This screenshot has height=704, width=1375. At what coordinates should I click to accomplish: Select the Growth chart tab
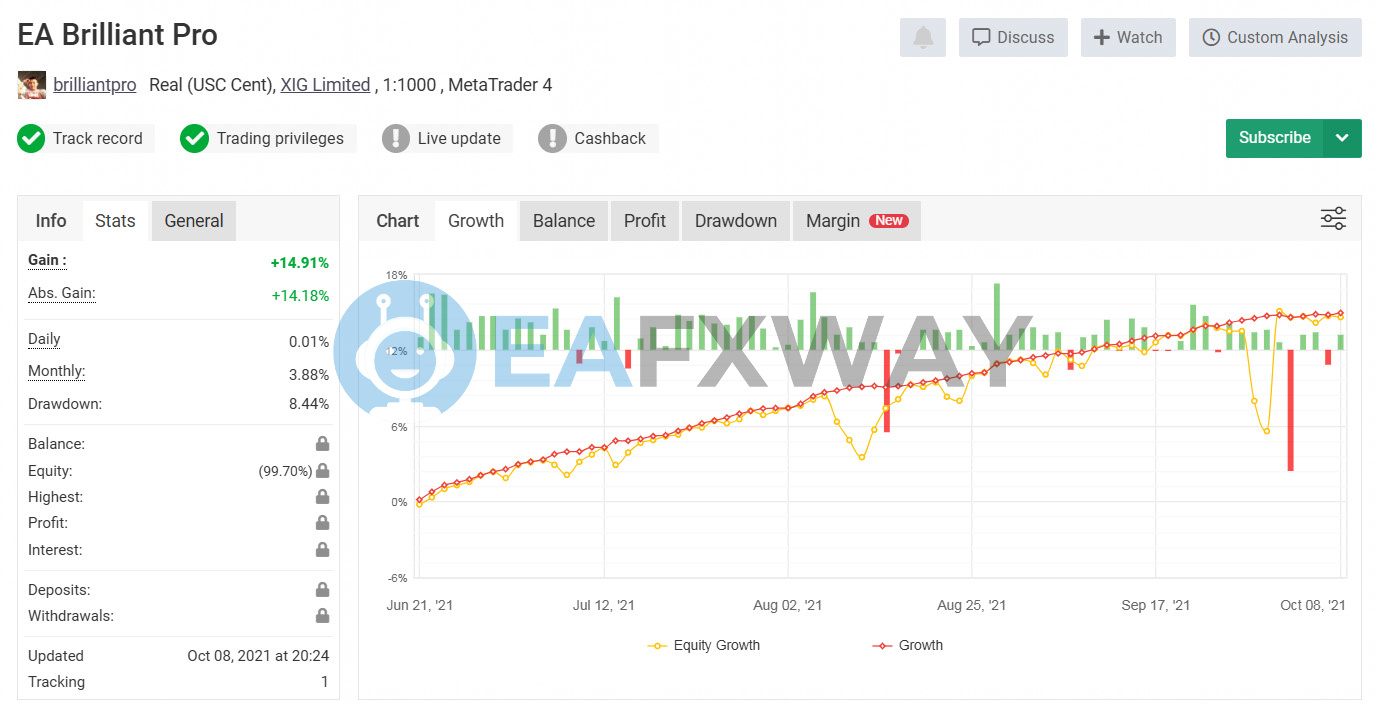[476, 221]
